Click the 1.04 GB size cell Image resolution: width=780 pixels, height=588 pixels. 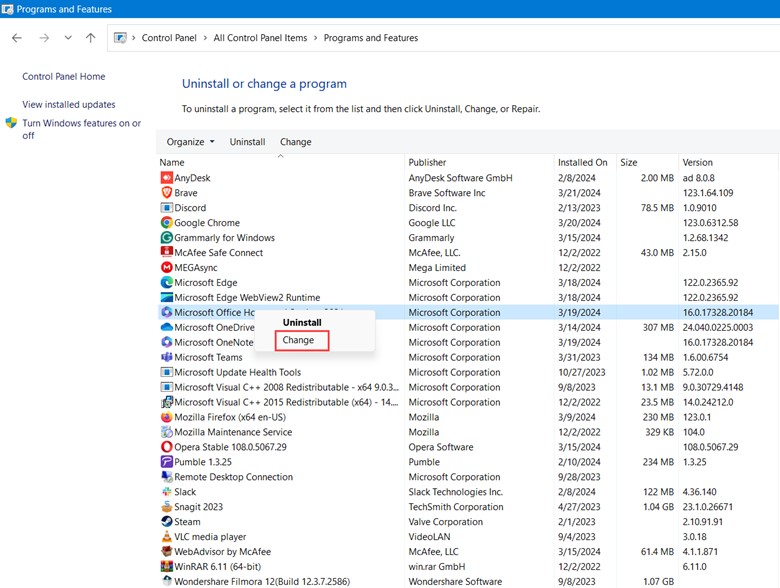pos(658,506)
